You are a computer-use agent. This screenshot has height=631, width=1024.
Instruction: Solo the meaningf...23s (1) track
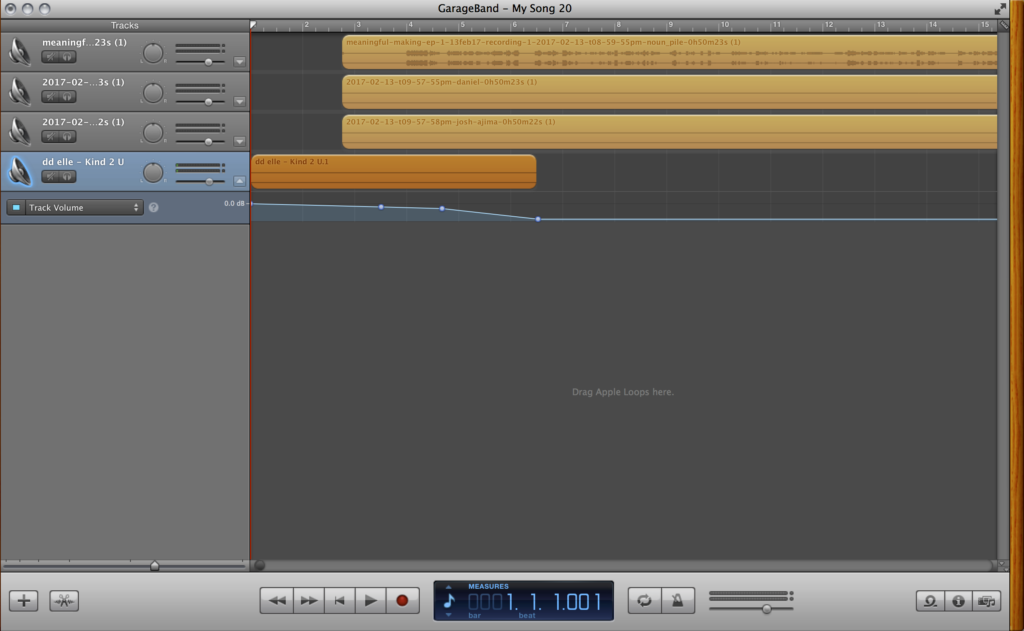click(67, 57)
